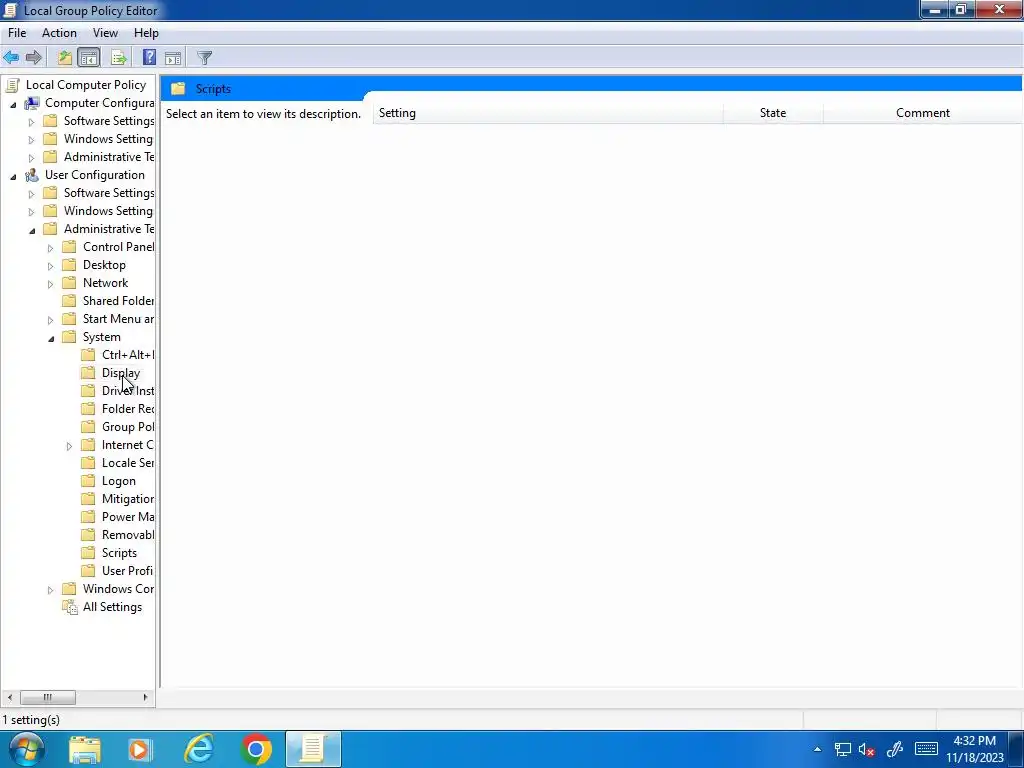This screenshot has height=768, width=1024.
Task: Click the tree pane scrollbar left arrow
Action: tap(9, 697)
